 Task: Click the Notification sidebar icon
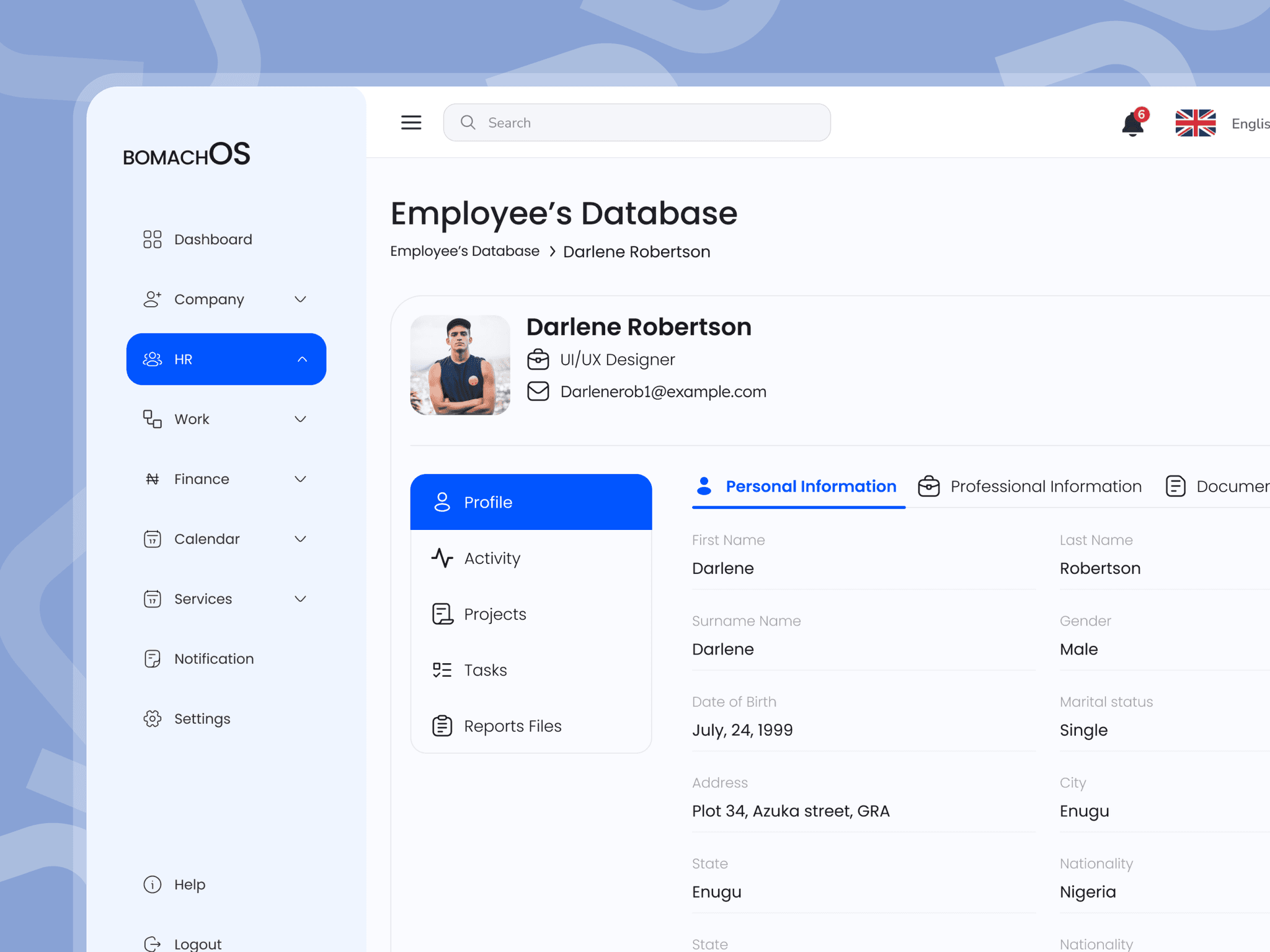[x=152, y=659]
